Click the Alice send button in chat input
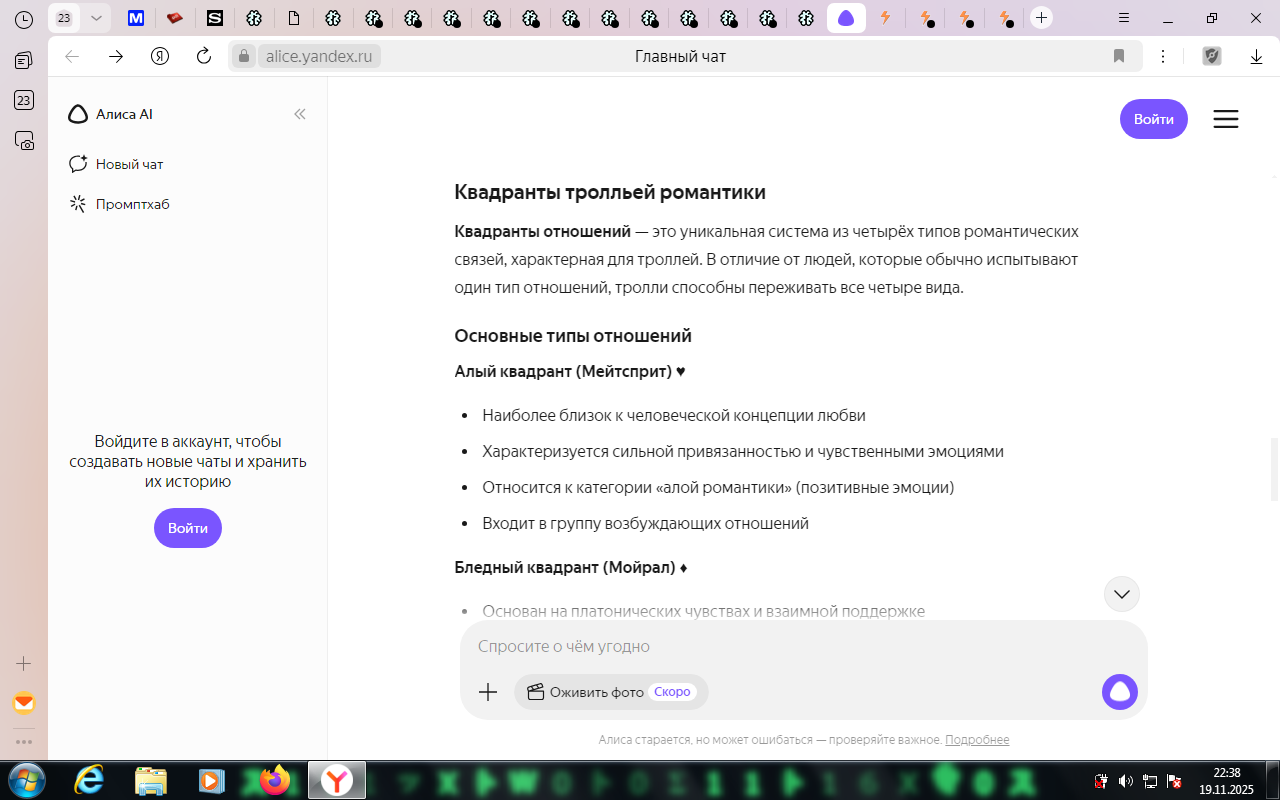Image resolution: width=1280 pixels, height=800 pixels. coord(1119,692)
